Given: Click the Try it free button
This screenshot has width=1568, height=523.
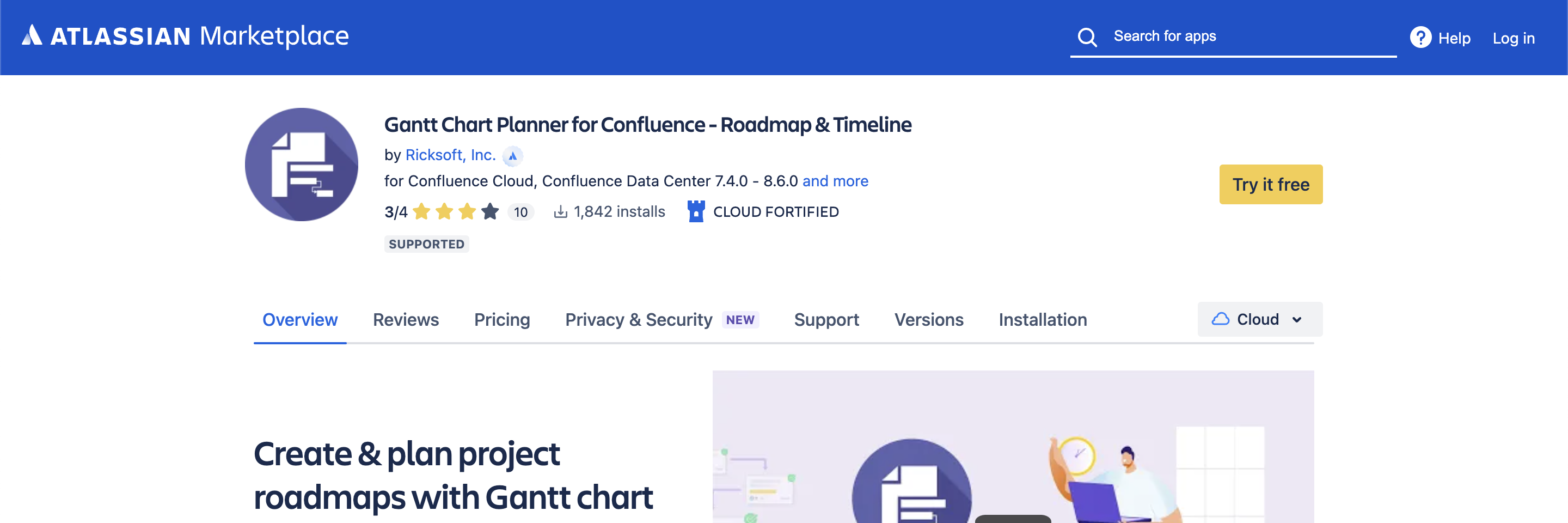Looking at the screenshot, I should (1270, 185).
